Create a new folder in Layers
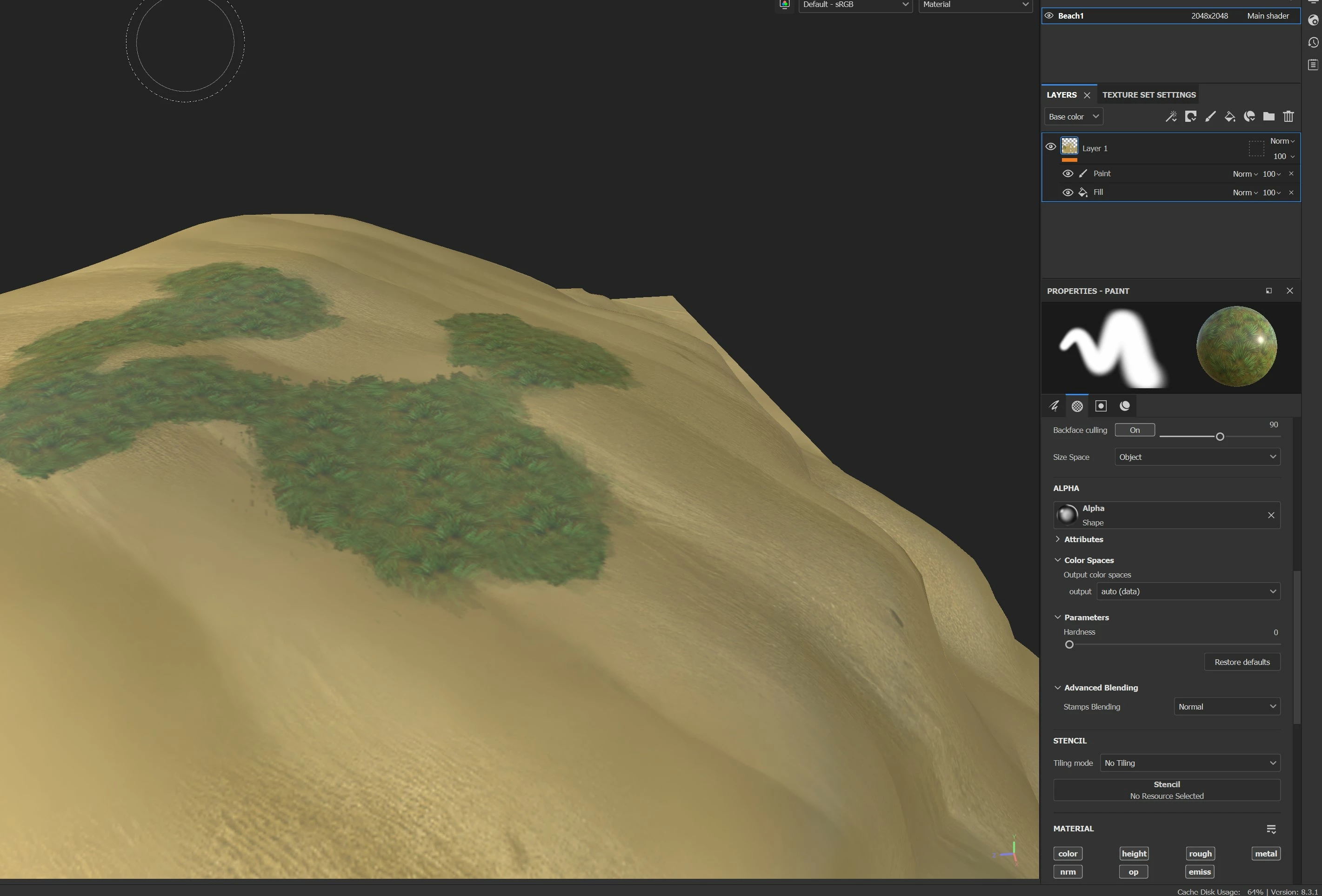Viewport: 1322px width, 896px height. pos(1269,117)
